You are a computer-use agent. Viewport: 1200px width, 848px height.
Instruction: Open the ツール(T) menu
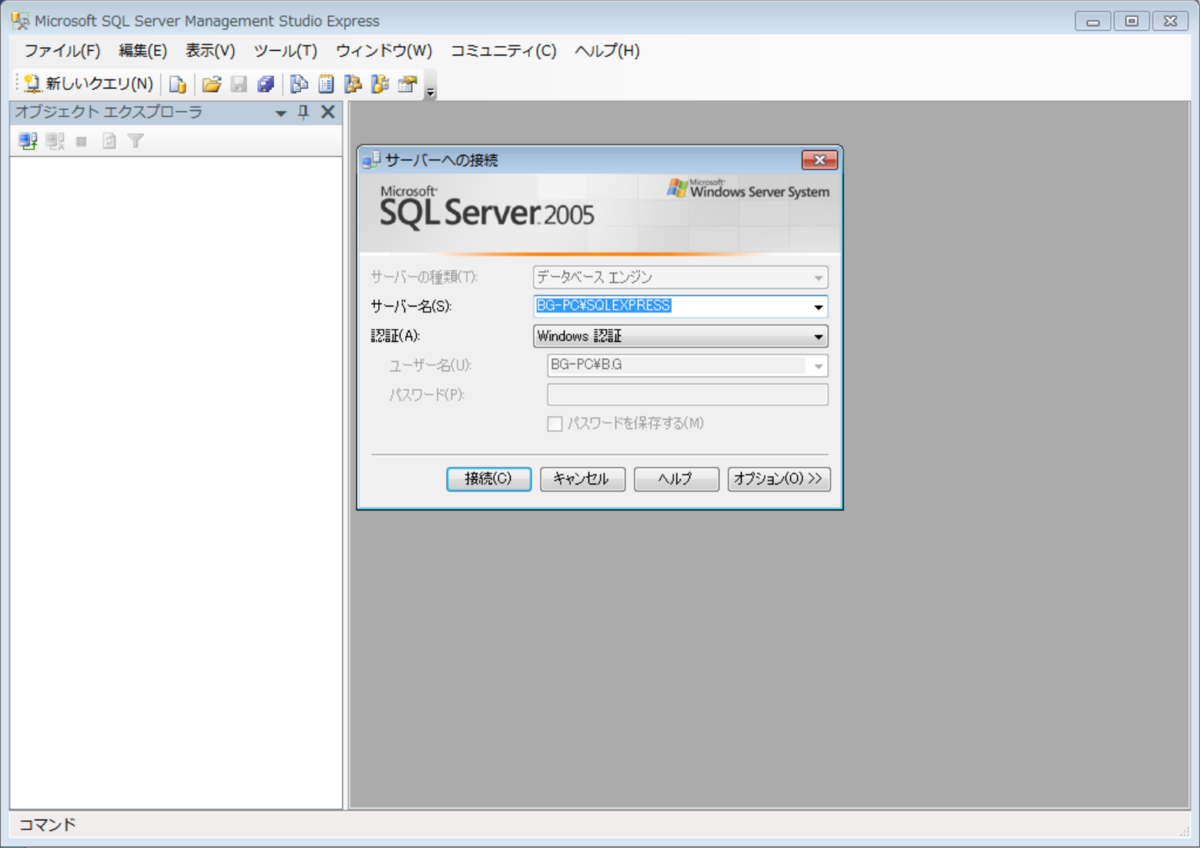point(285,50)
